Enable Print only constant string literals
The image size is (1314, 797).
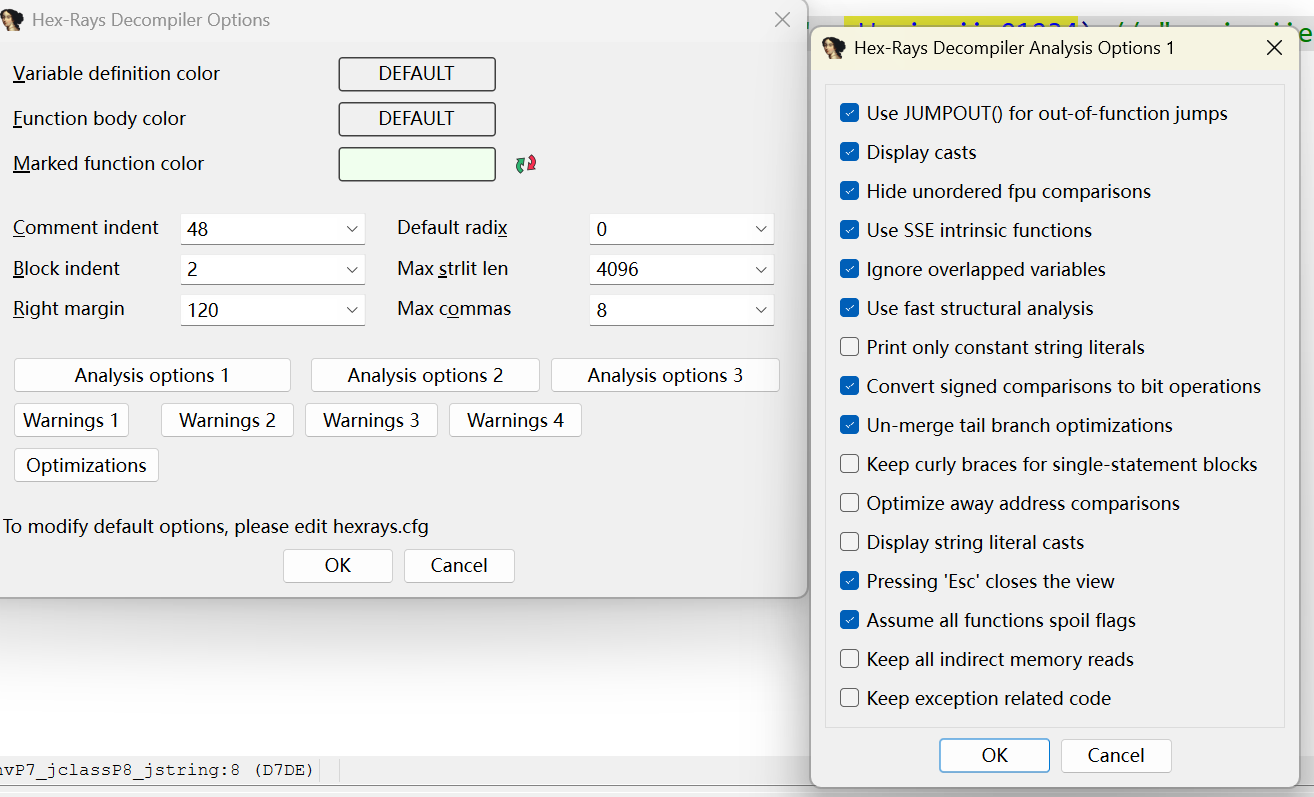(850, 348)
